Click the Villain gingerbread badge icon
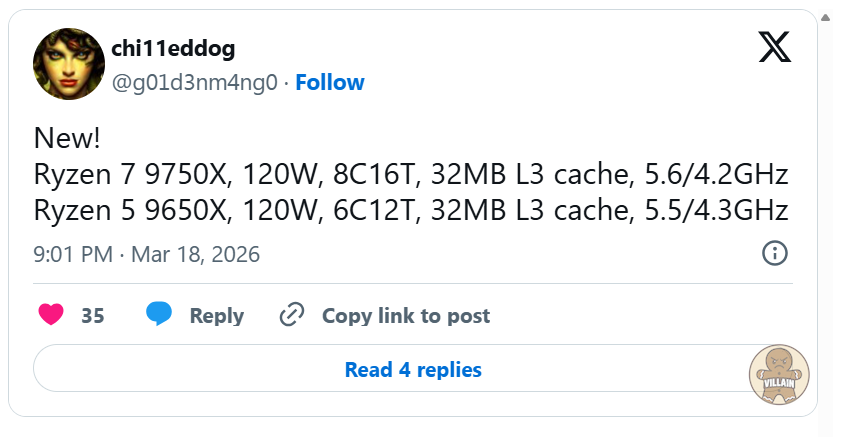Image resolution: width=841 pixels, height=437 pixels. (779, 375)
